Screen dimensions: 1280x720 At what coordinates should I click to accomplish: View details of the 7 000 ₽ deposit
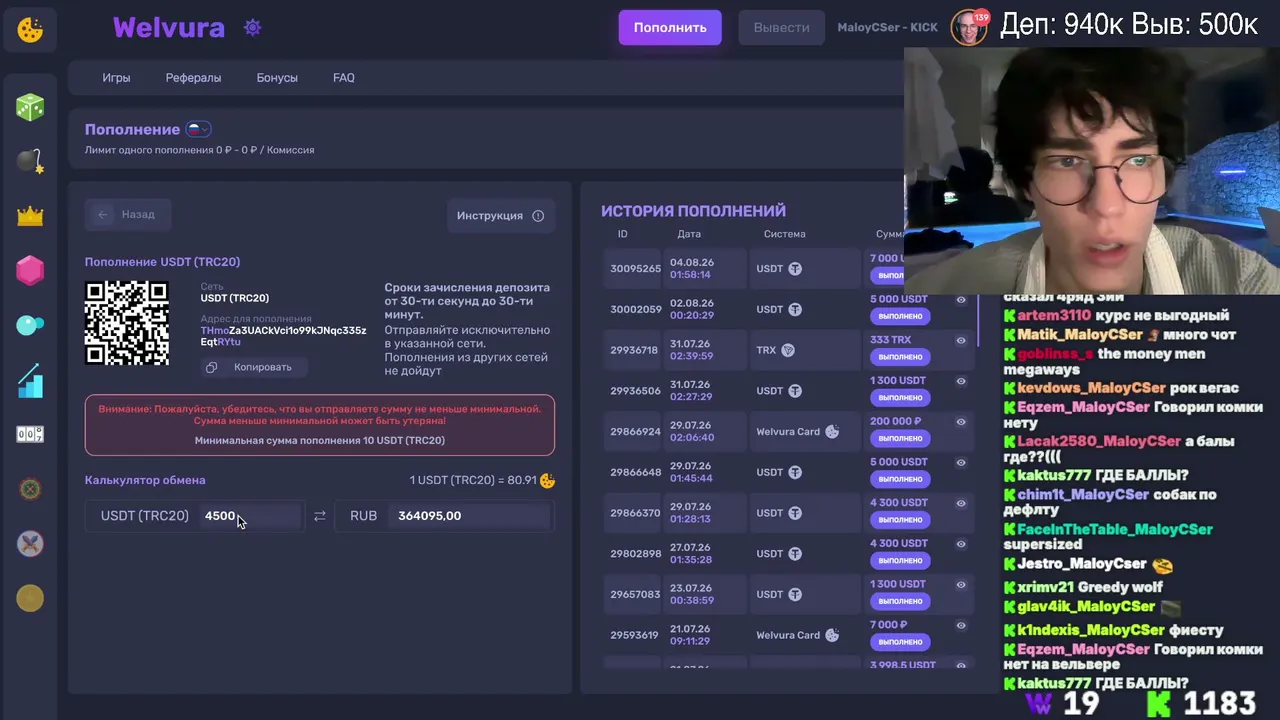(x=961, y=625)
